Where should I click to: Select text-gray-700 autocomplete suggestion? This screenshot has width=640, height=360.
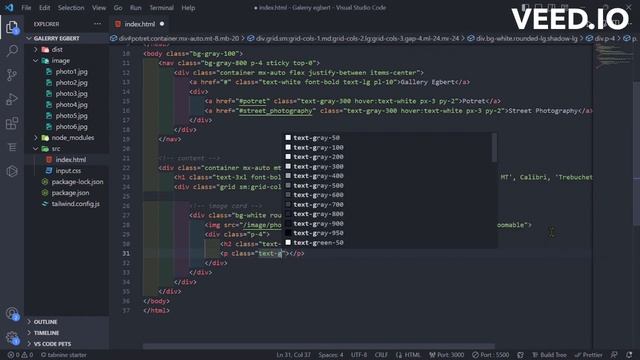[x=318, y=204]
